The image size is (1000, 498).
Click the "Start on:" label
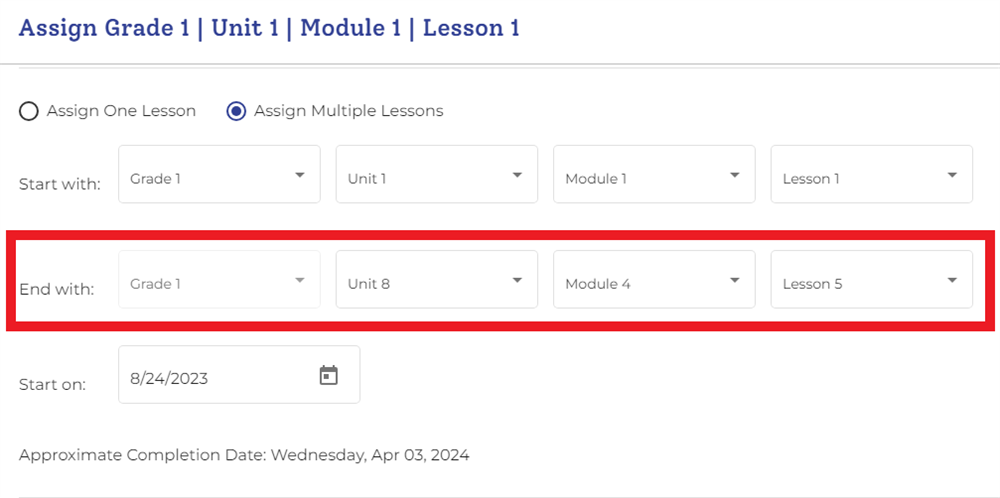(x=52, y=384)
